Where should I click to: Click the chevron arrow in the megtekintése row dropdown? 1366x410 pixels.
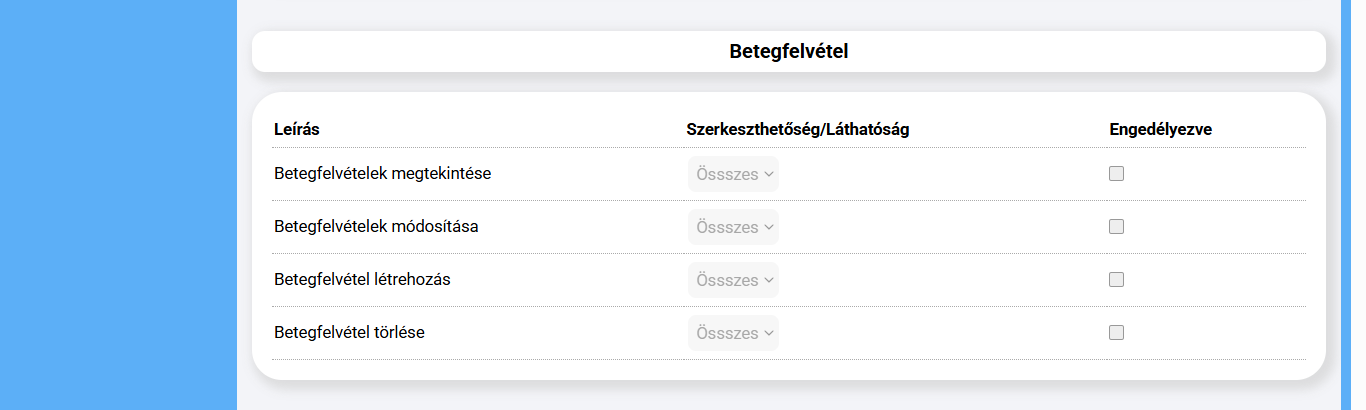[769, 174]
